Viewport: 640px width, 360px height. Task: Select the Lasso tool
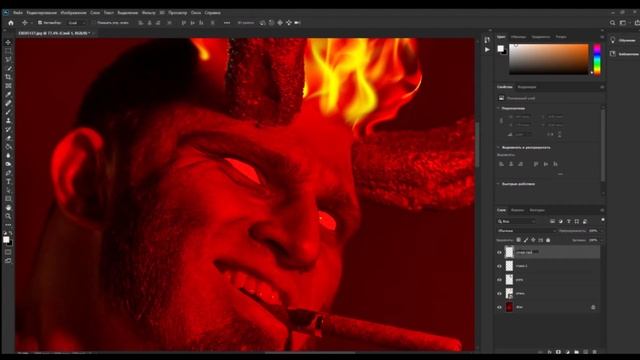coord(8,60)
